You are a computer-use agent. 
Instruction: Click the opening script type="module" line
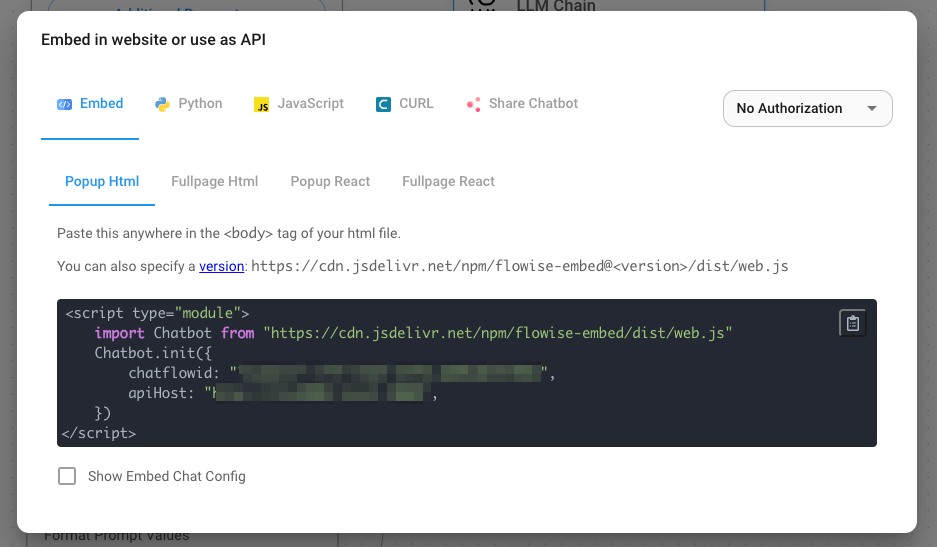click(x=157, y=313)
